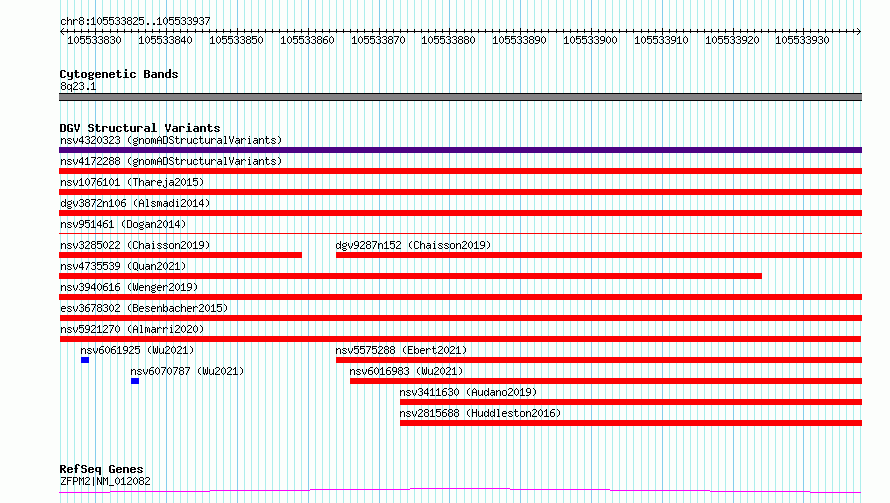Open nsv3940616 (Wenger2019) variant
Viewport: 890px width, 503px height.
click(x=129, y=287)
